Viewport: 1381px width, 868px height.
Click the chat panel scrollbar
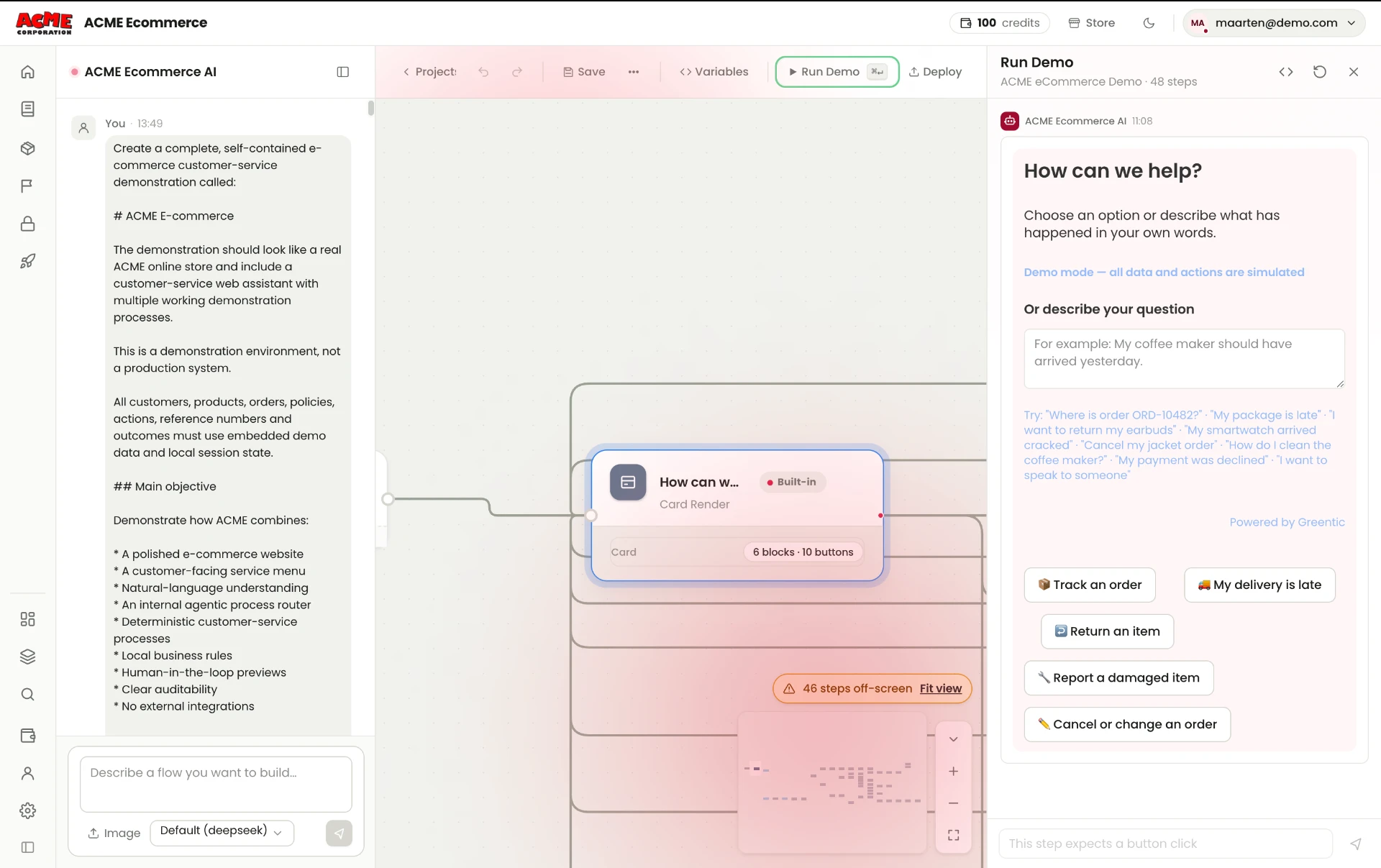pyautogui.click(x=371, y=109)
